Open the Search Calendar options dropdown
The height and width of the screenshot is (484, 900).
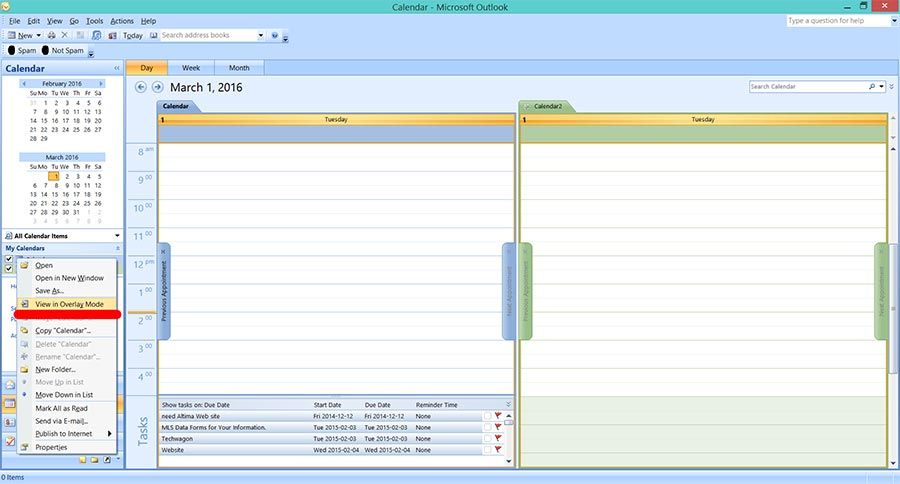click(x=882, y=86)
